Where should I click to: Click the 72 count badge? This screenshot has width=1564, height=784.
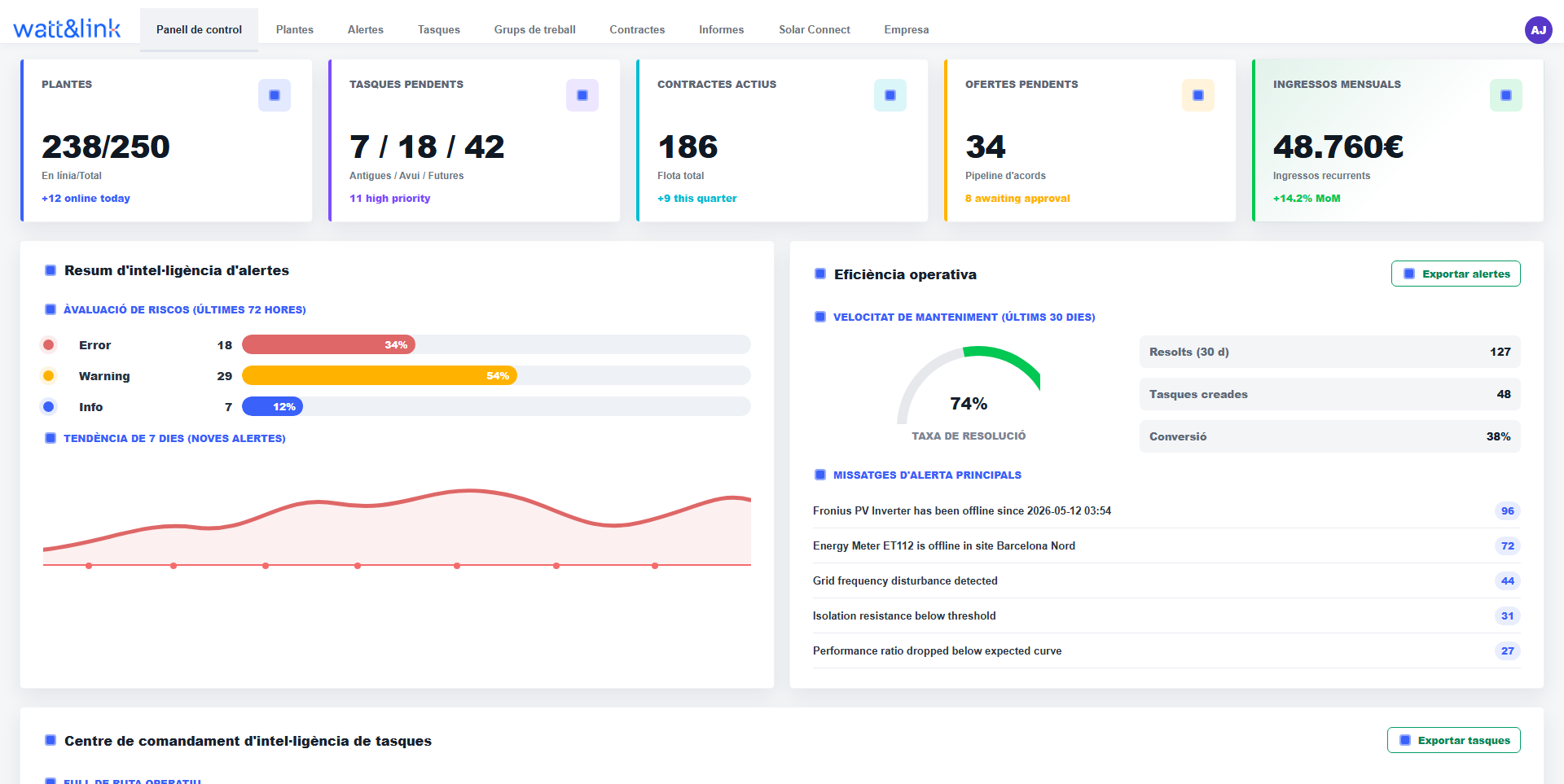1508,546
